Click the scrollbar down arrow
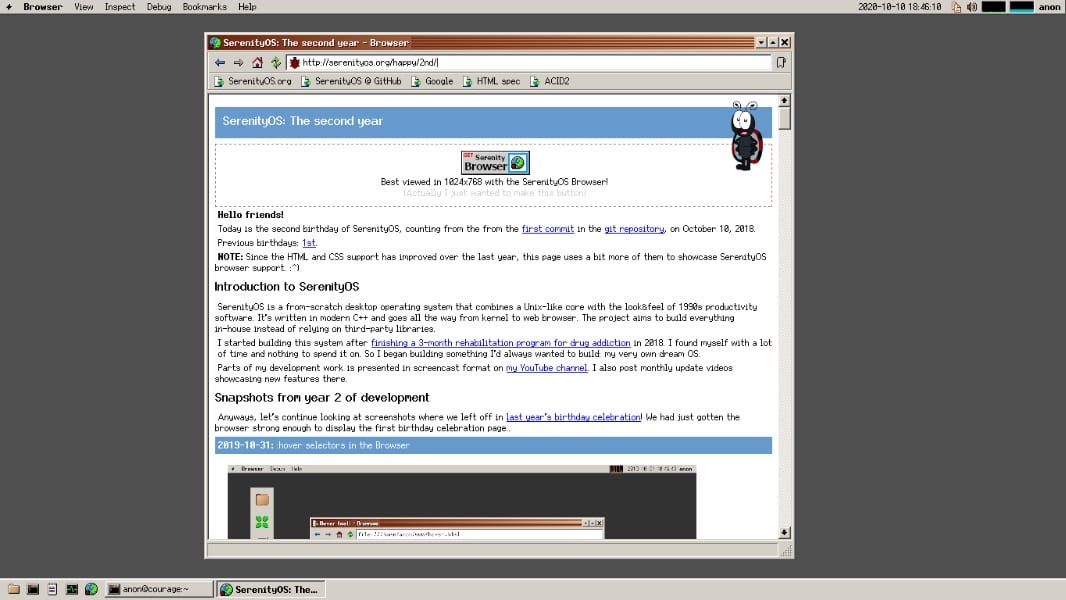Viewport: 1066px width, 600px height. point(784,533)
